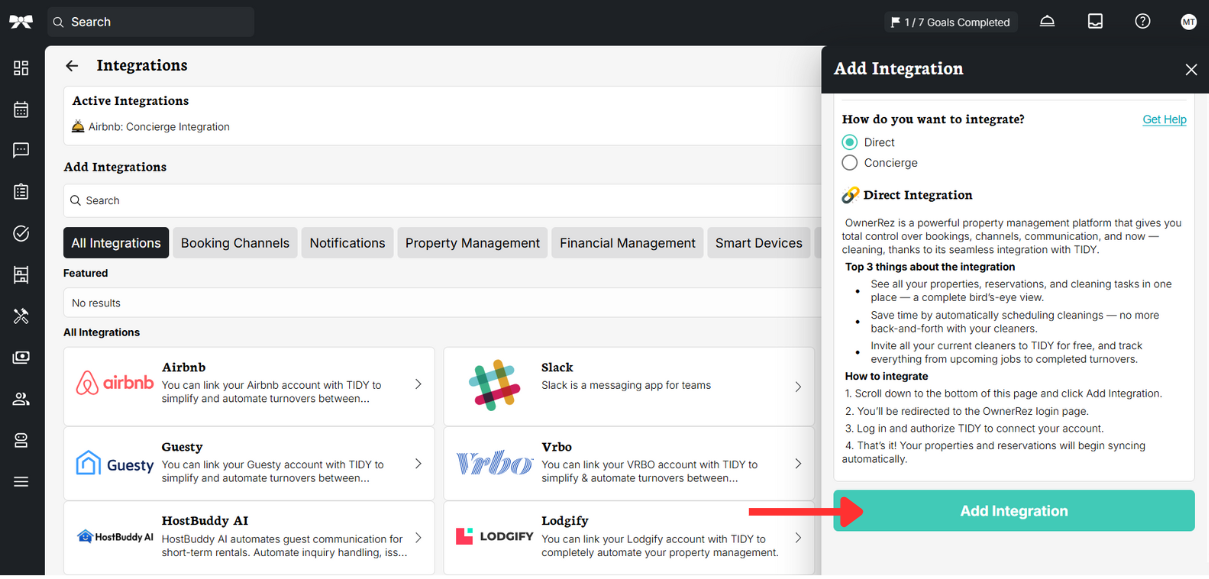Viewport: 1209px width, 579px height.
Task: Open the Get Help link
Action: coord(1164,119)
